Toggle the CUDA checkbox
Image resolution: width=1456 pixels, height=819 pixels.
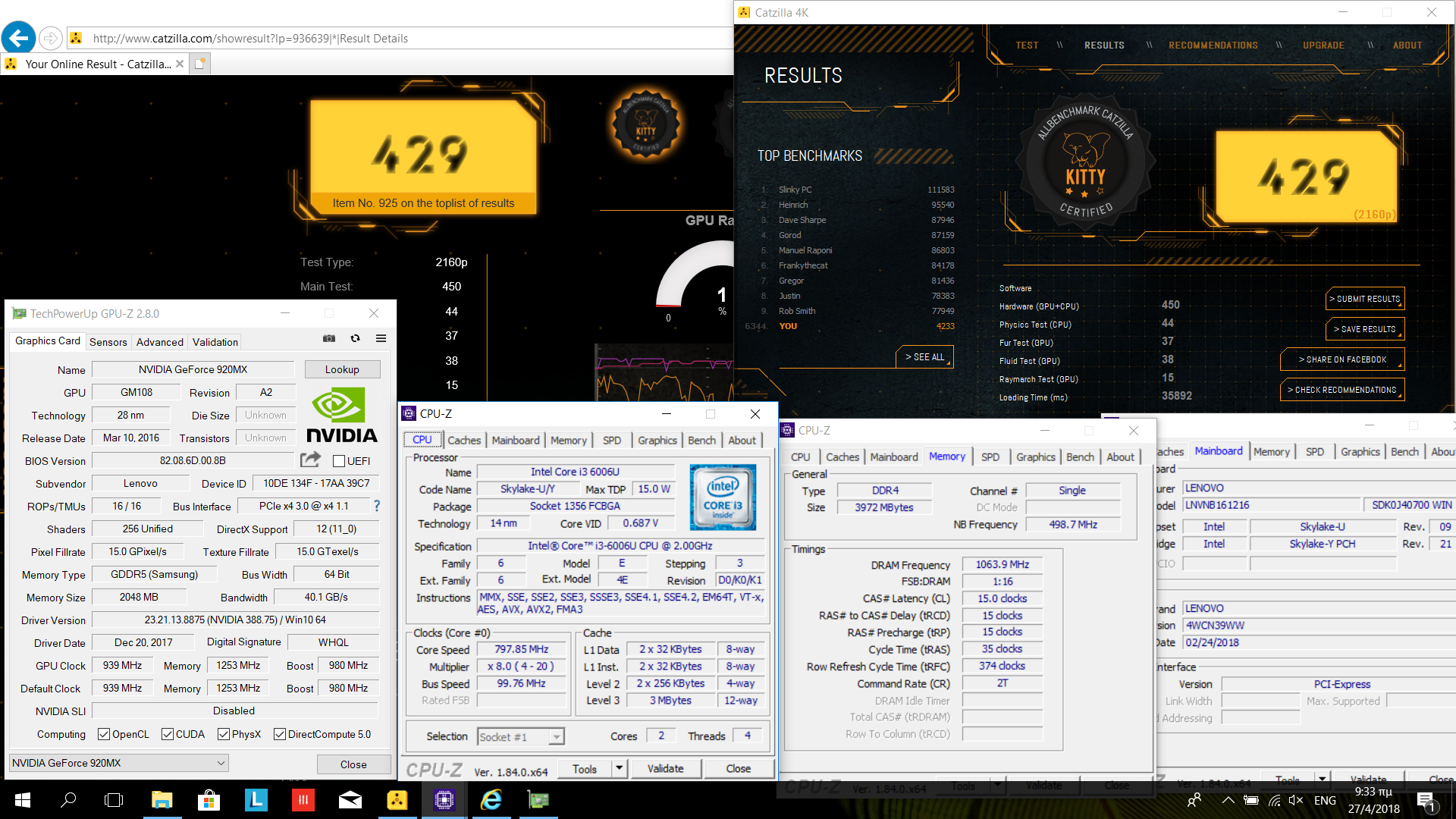click(168, 734)
